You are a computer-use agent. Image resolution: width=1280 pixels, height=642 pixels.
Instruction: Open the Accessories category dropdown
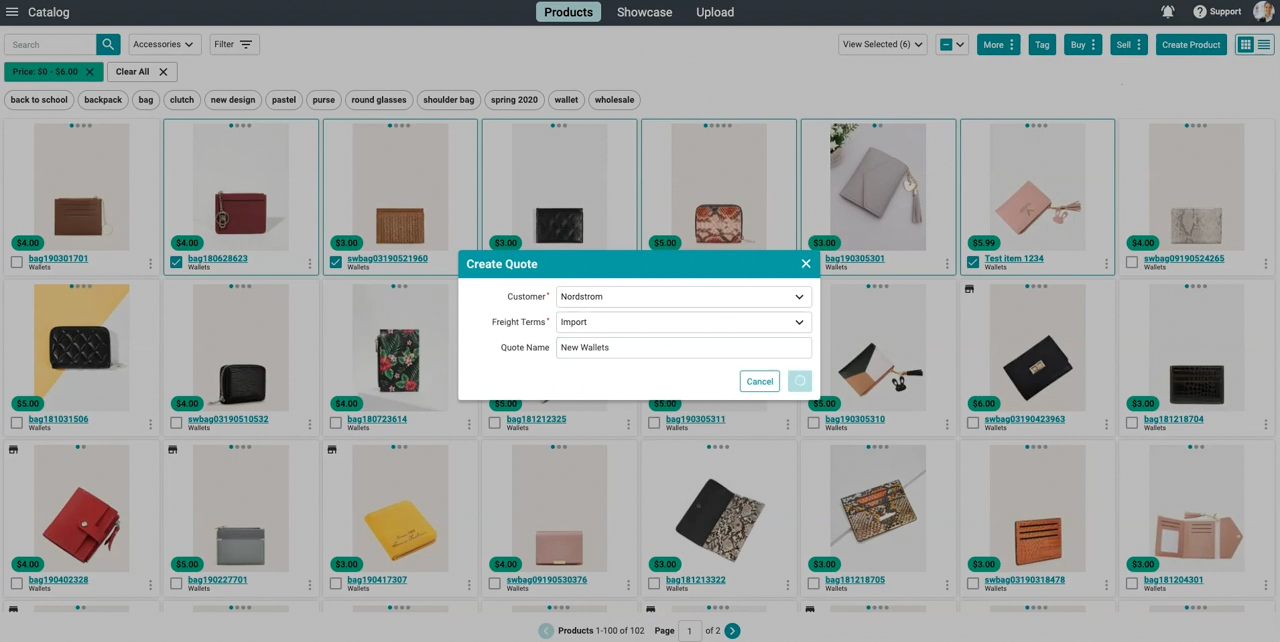(x=165, y=45)
